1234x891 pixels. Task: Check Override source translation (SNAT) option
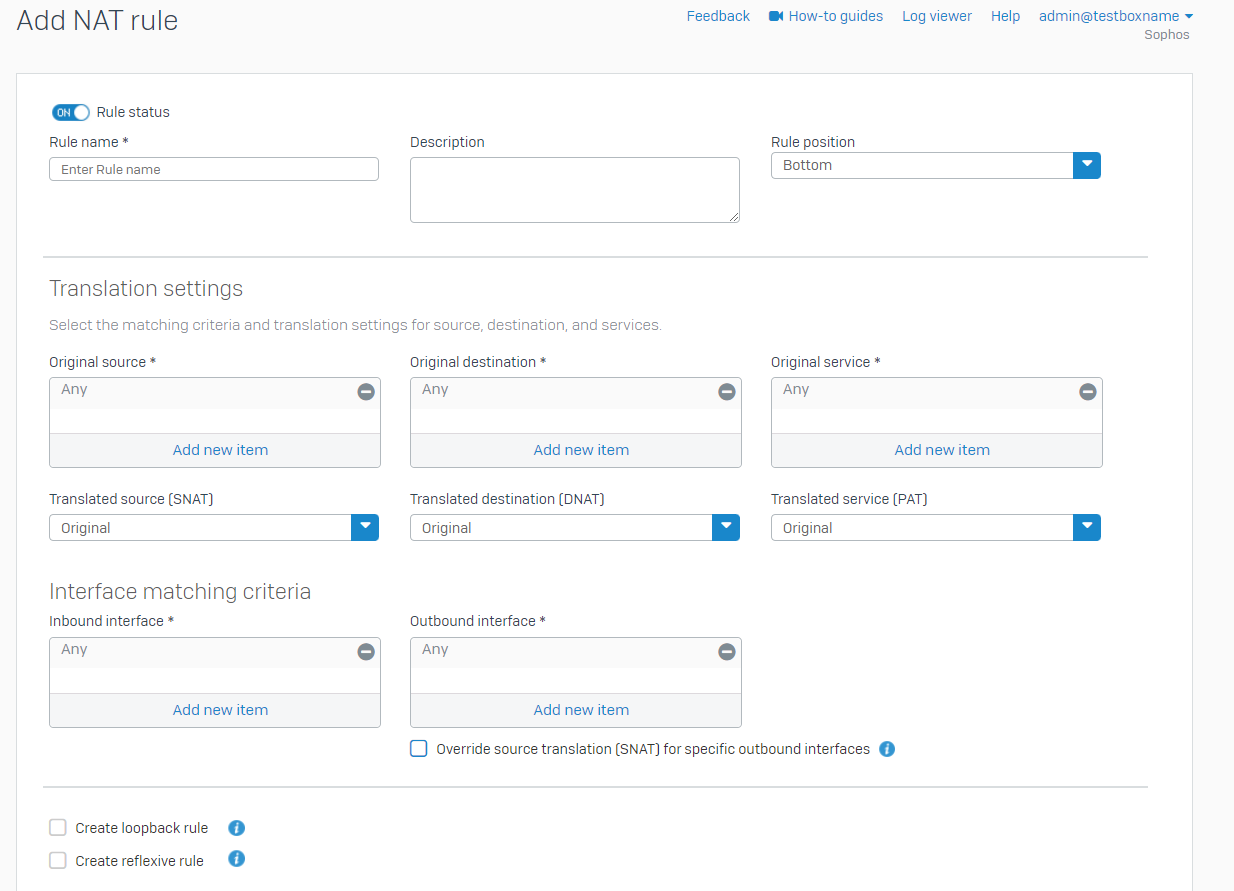(419, 749)
